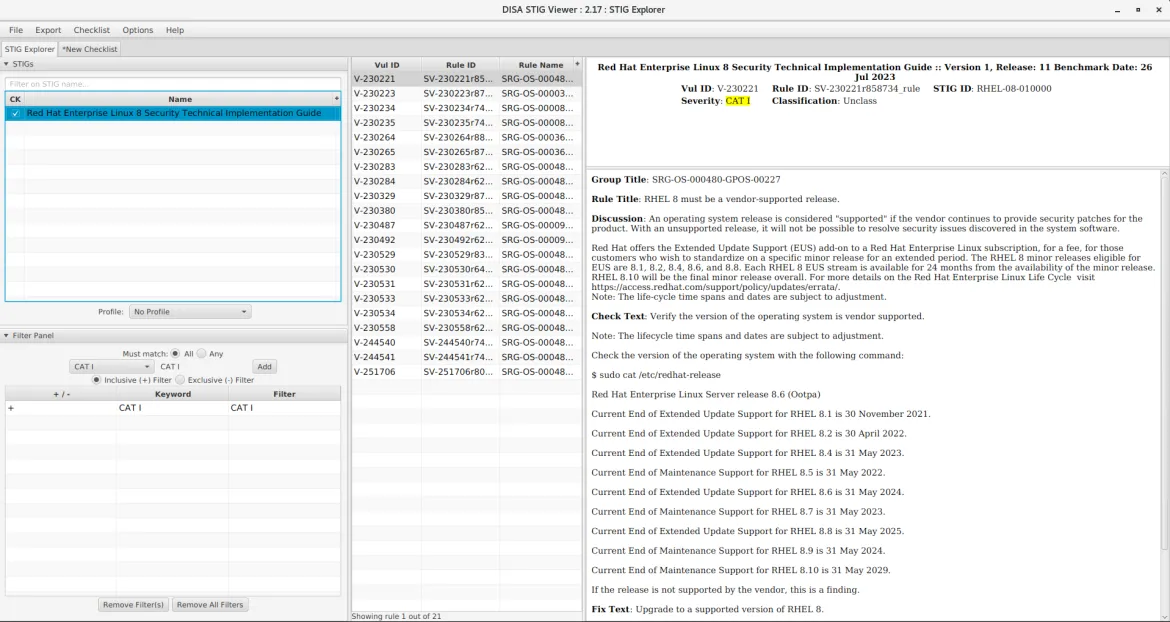Click the Add filter button
Screen dimensions: 1170x622
[264, 366]
